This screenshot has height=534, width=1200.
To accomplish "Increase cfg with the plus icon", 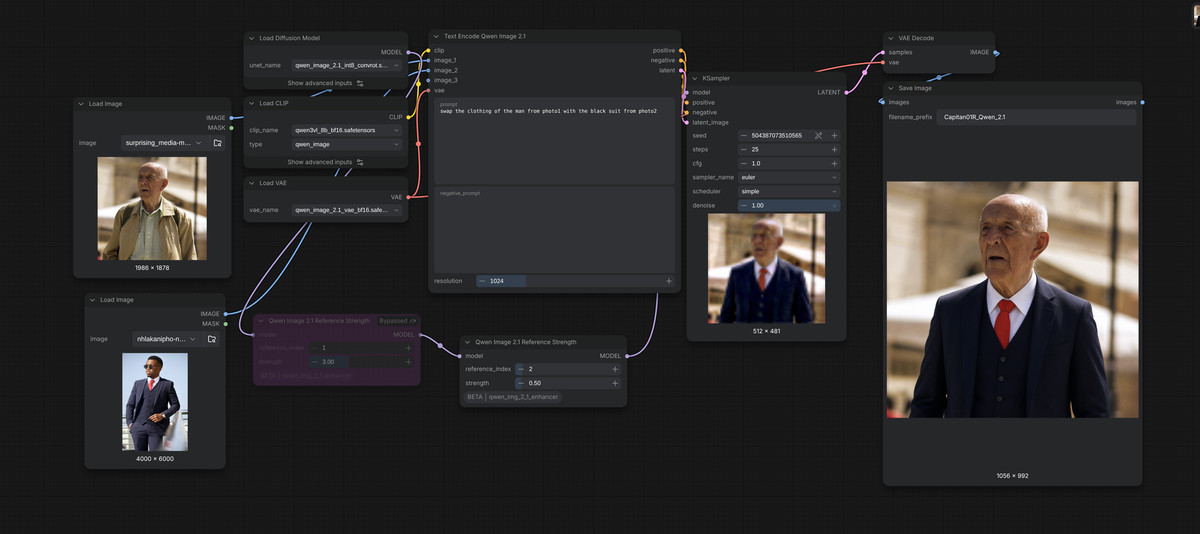I will coord(834,163).
